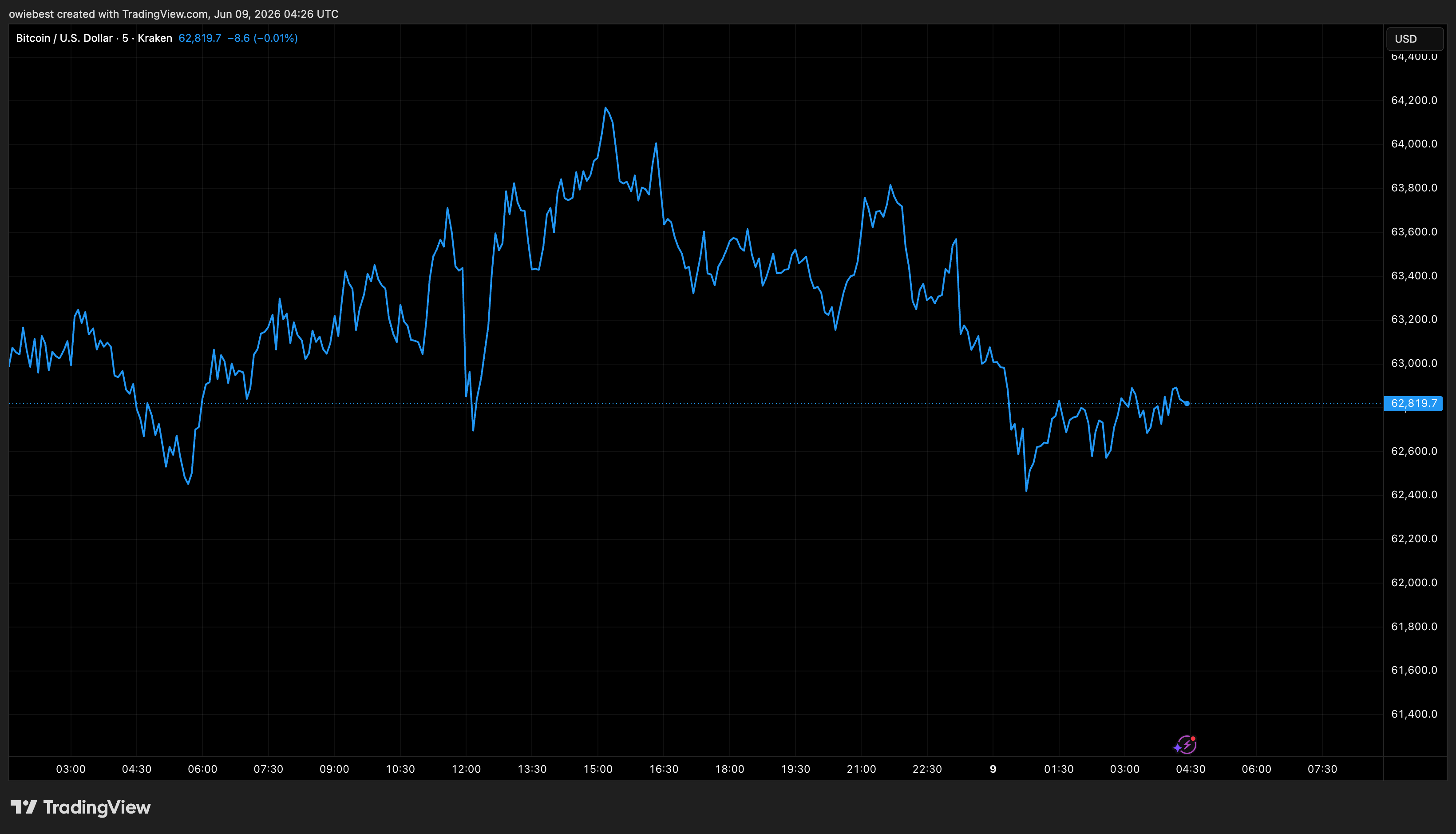Click the 10:30 time axis label
This screenshot has width=1456, height=834.
[400, 769]
